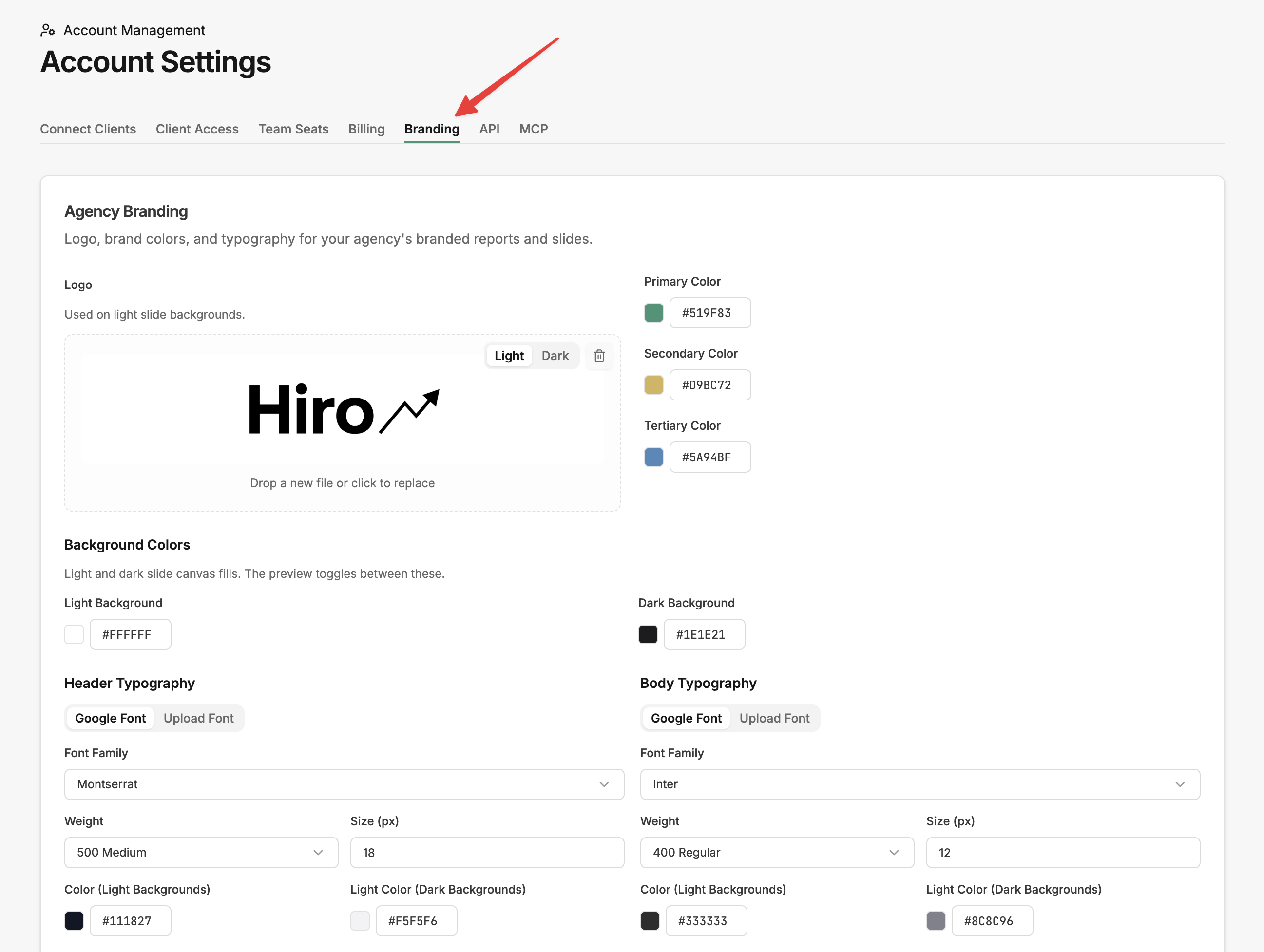Click the Tertiary Color blue swatch
Image resolution: width=1264 pixels, height=952 pixels.
coord(654,457)
